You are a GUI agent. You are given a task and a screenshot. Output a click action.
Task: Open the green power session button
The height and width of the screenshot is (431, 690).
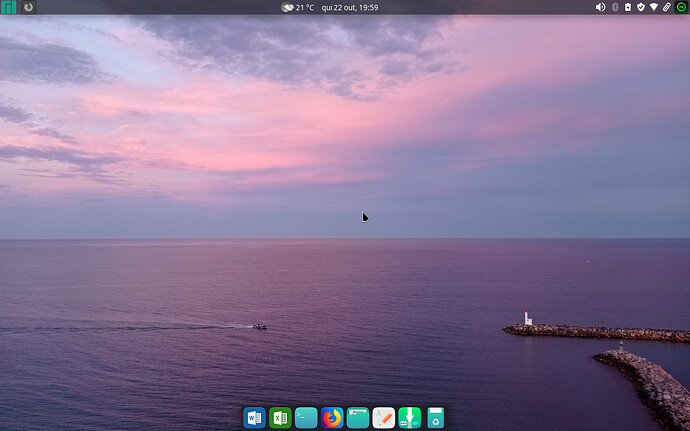tap(681, 7)
